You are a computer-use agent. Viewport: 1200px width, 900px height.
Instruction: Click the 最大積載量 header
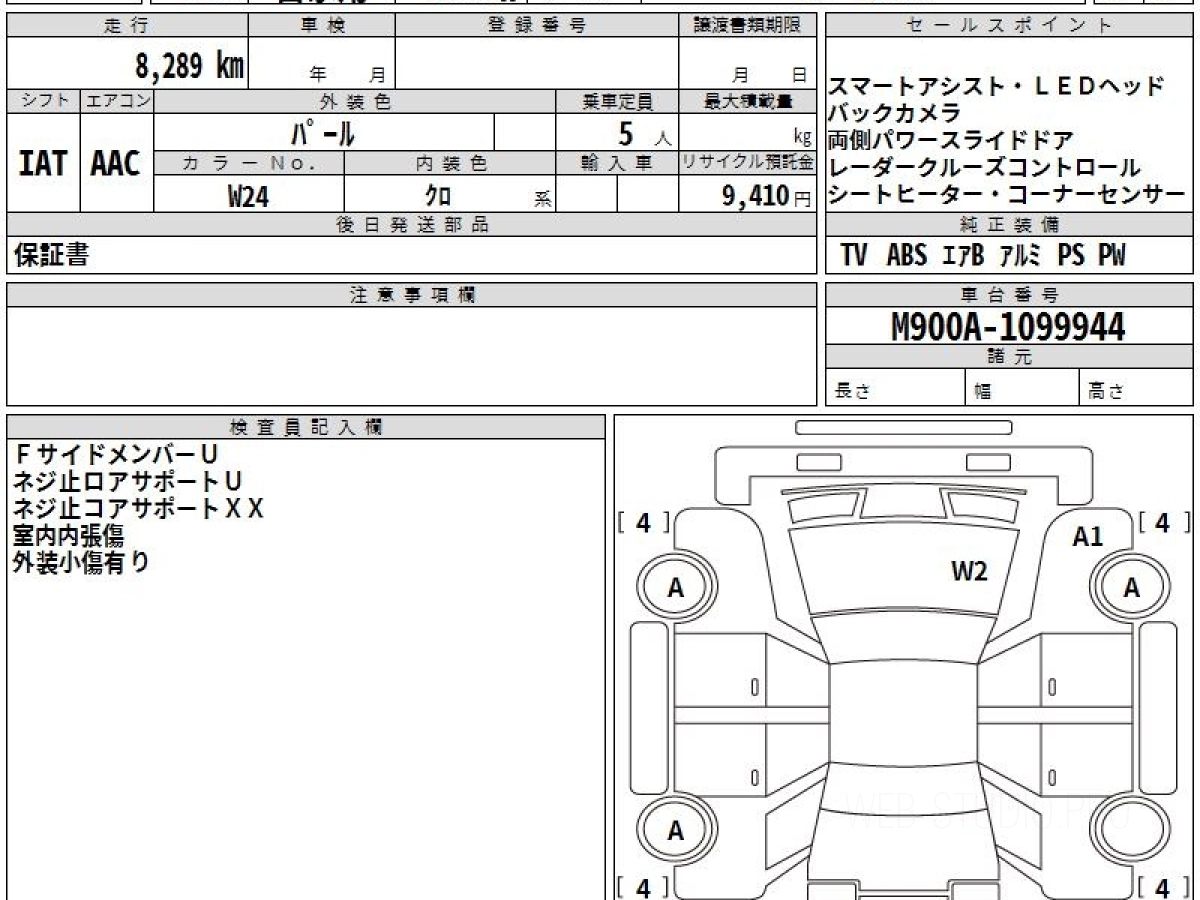747,101
